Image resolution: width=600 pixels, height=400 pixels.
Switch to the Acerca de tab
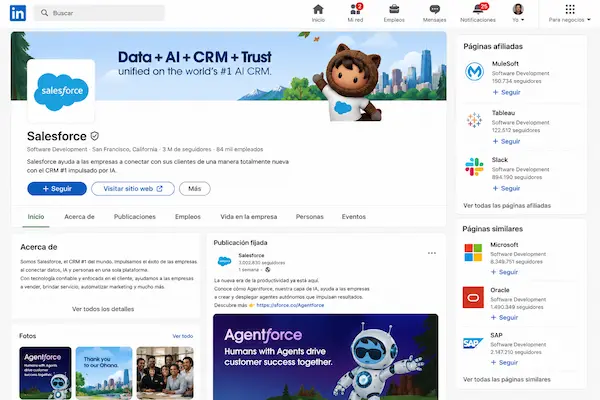pyautogui.click(x=79, y=217)
